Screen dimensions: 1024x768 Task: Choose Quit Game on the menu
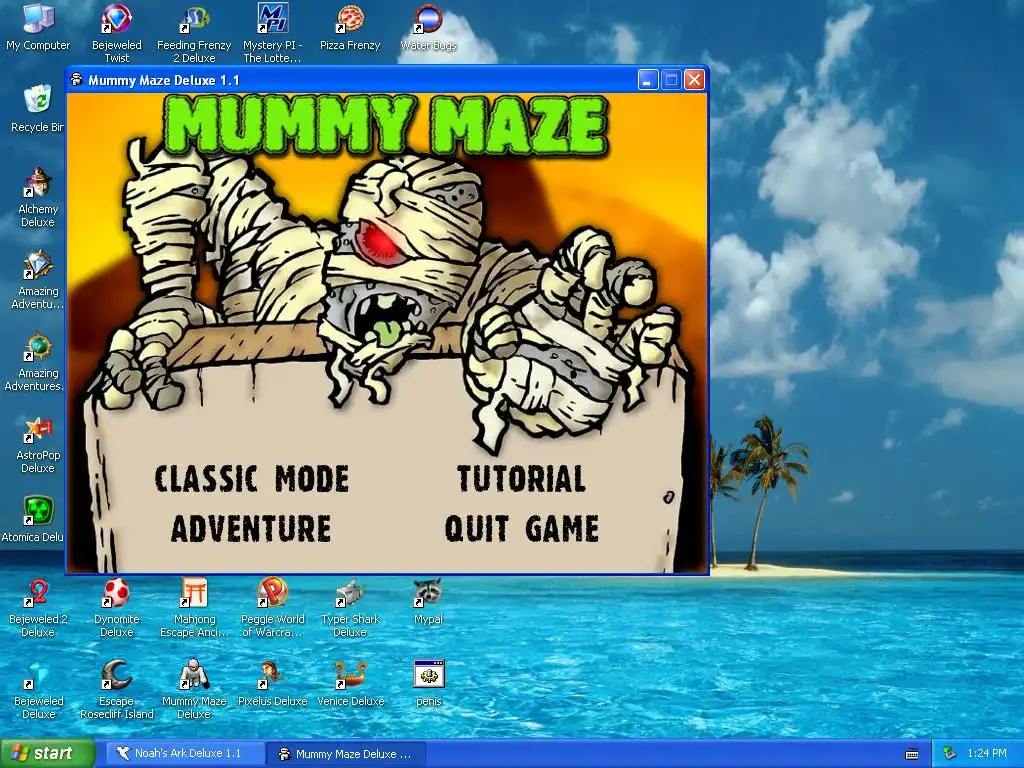(521, 528)
